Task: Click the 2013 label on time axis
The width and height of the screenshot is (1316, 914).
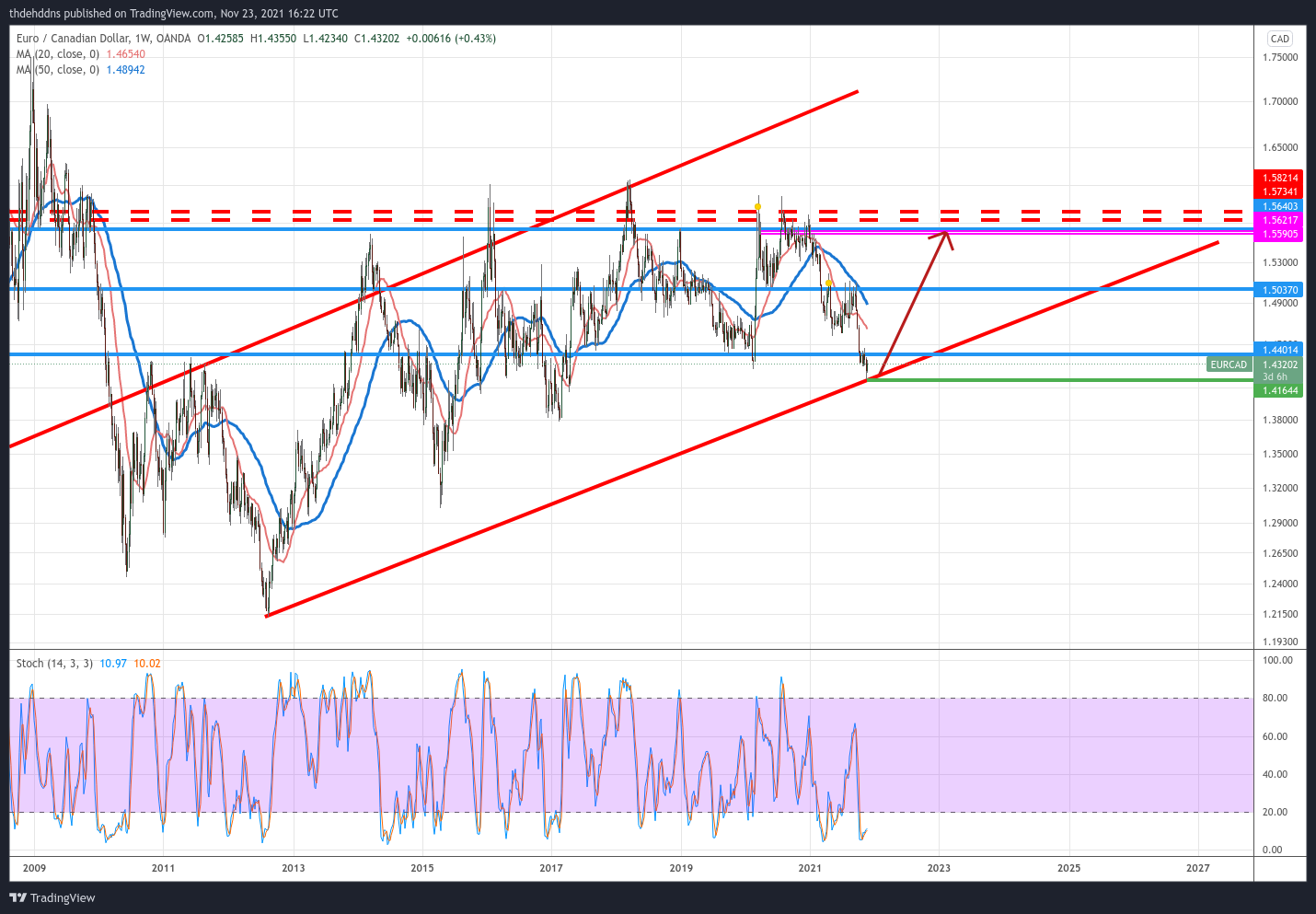Action: (293, 868)
